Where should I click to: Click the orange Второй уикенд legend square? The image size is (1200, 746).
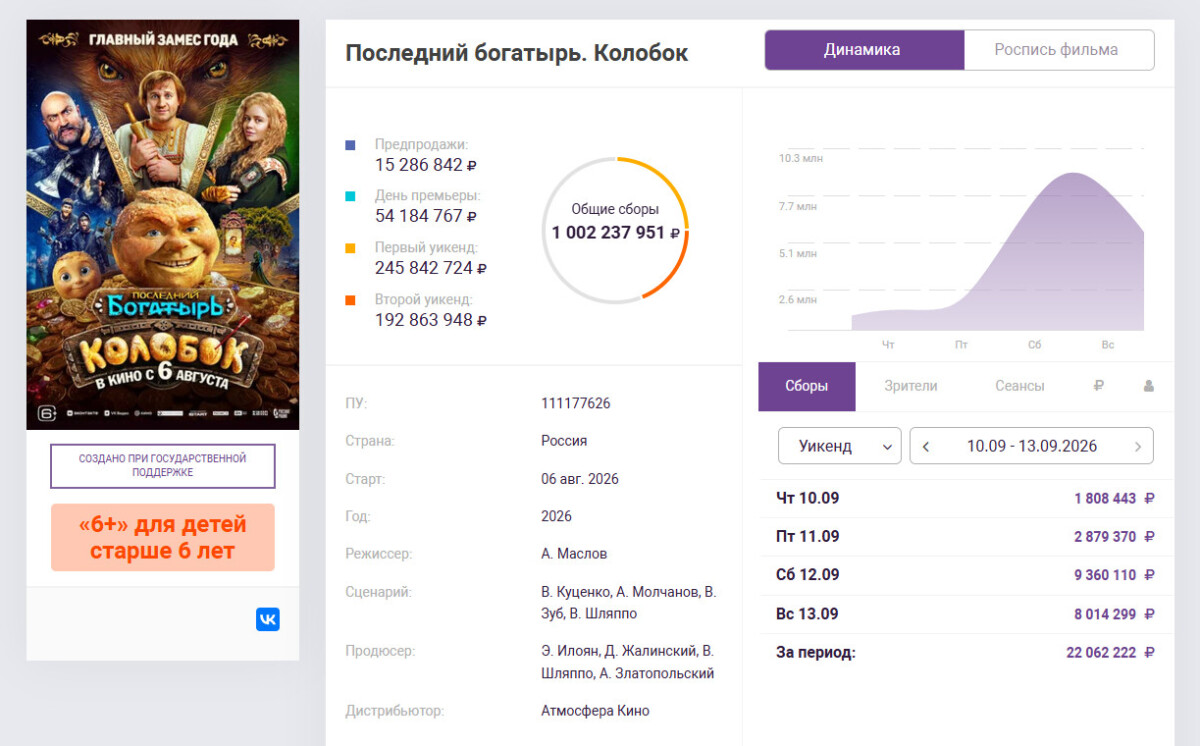tap(350, 299)
